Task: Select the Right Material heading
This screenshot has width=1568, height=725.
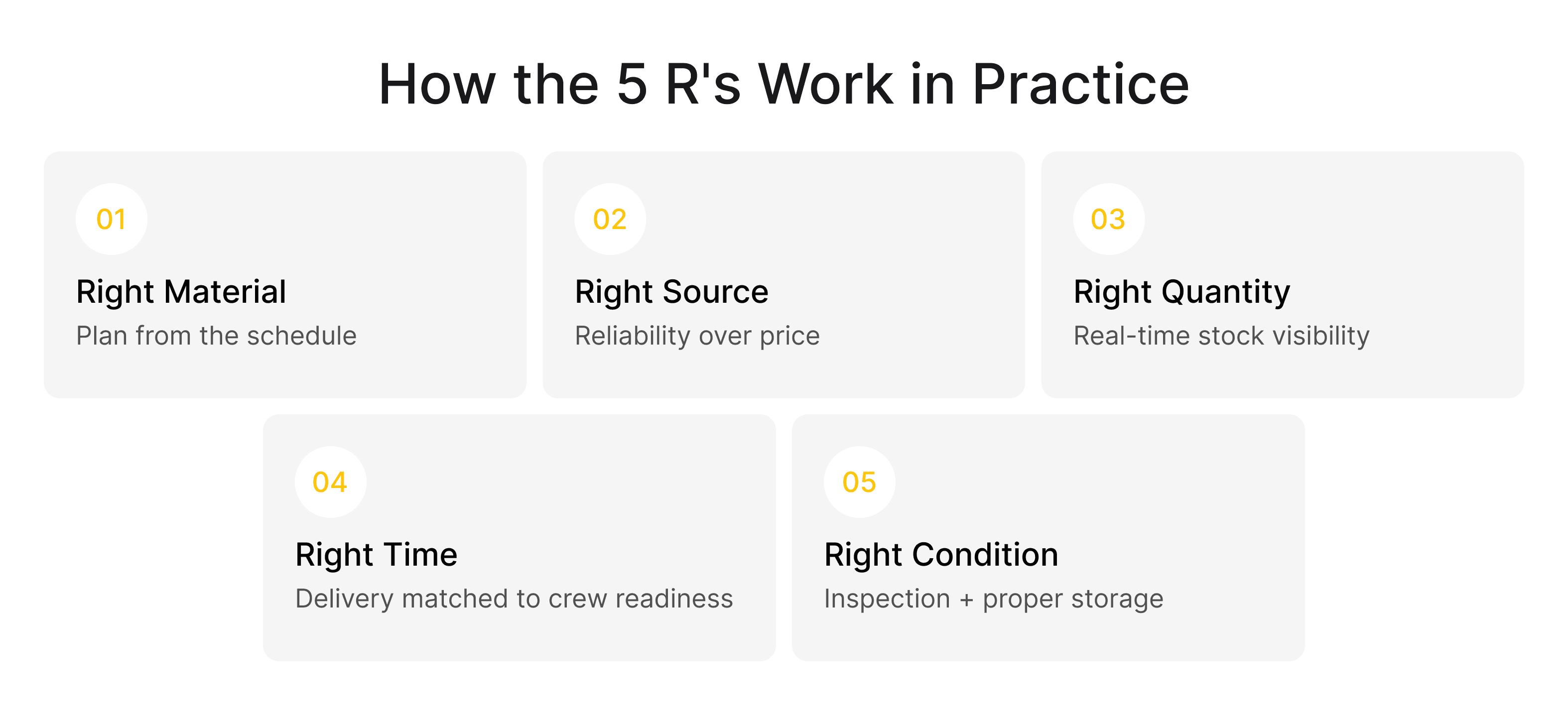Action: [x=181, y=292]
